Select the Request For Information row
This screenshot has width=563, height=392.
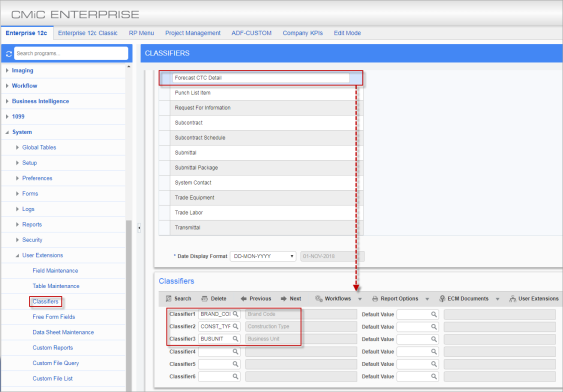coord(261,108)
